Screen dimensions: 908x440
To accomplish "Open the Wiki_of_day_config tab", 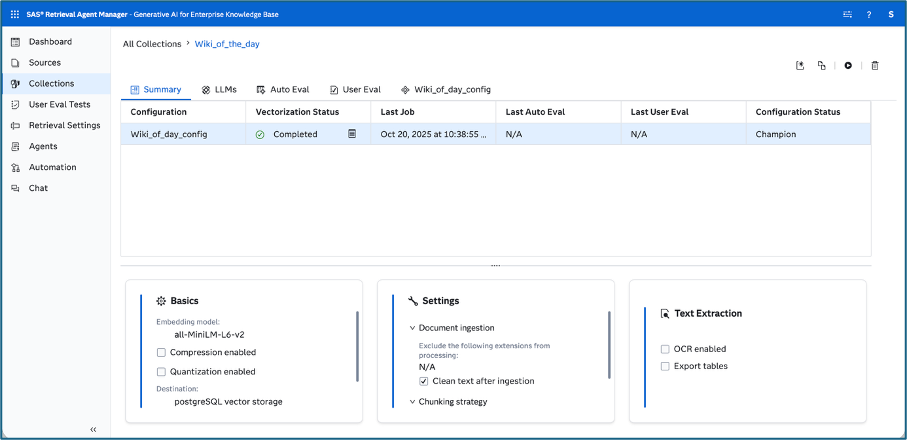I will click(x=446, y=90).
